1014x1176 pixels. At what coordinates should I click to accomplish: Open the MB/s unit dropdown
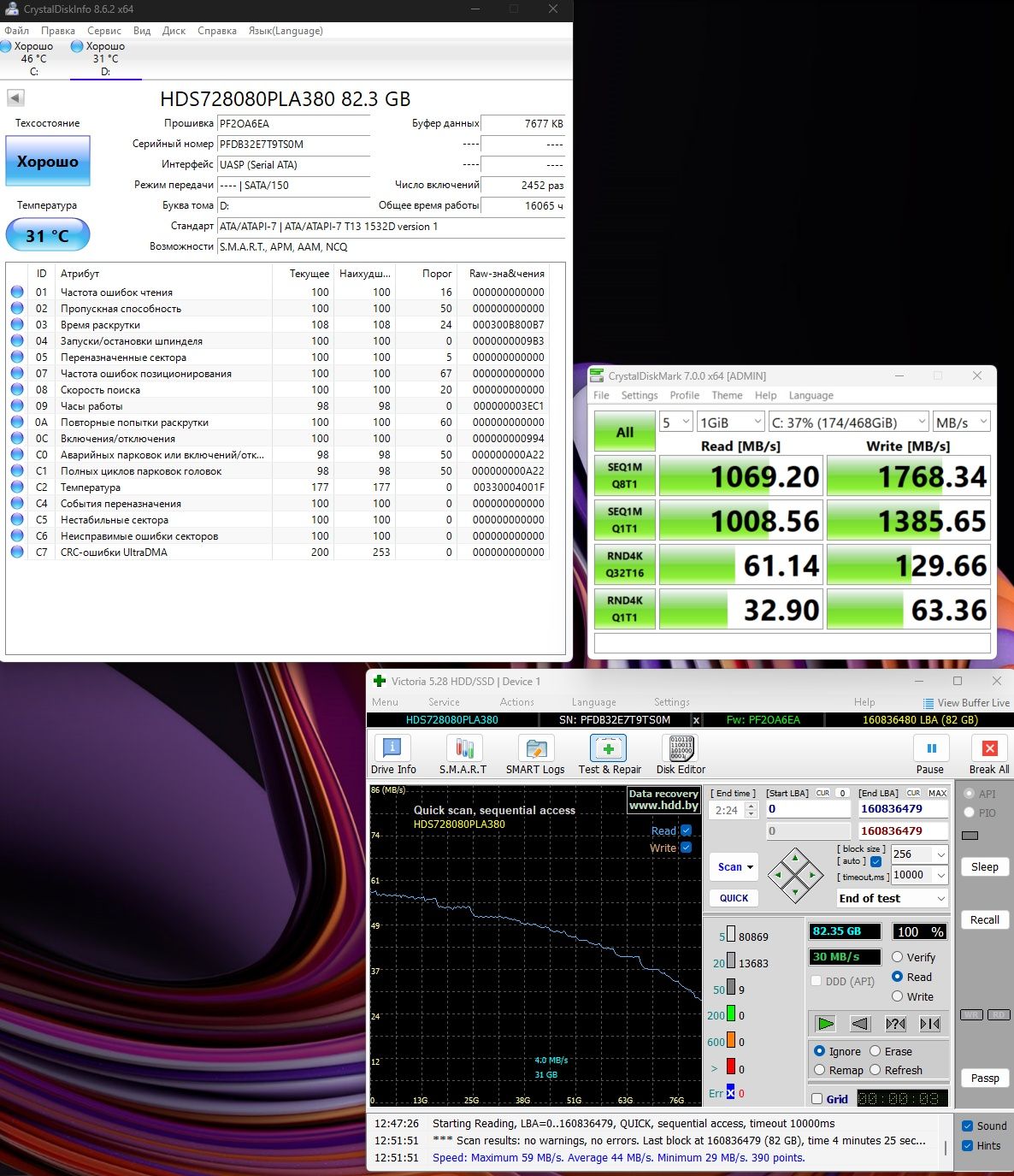click(961, 423)
